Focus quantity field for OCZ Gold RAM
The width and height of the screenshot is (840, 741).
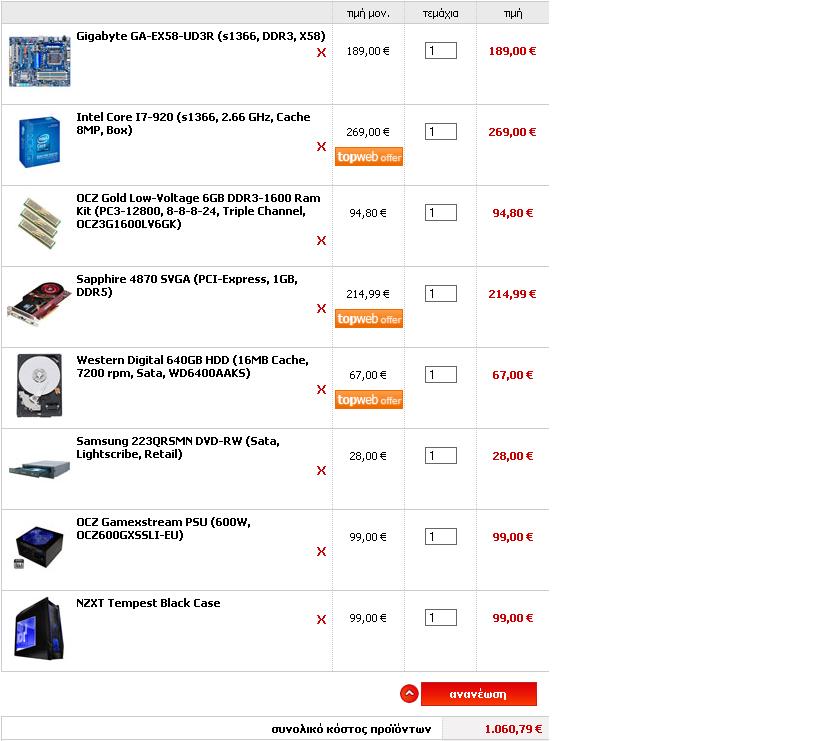click(x=440, y=213)
